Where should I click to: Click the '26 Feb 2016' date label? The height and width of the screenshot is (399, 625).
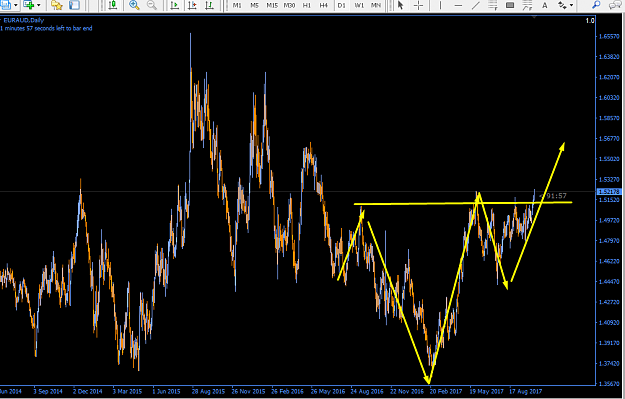click(287, 391)
